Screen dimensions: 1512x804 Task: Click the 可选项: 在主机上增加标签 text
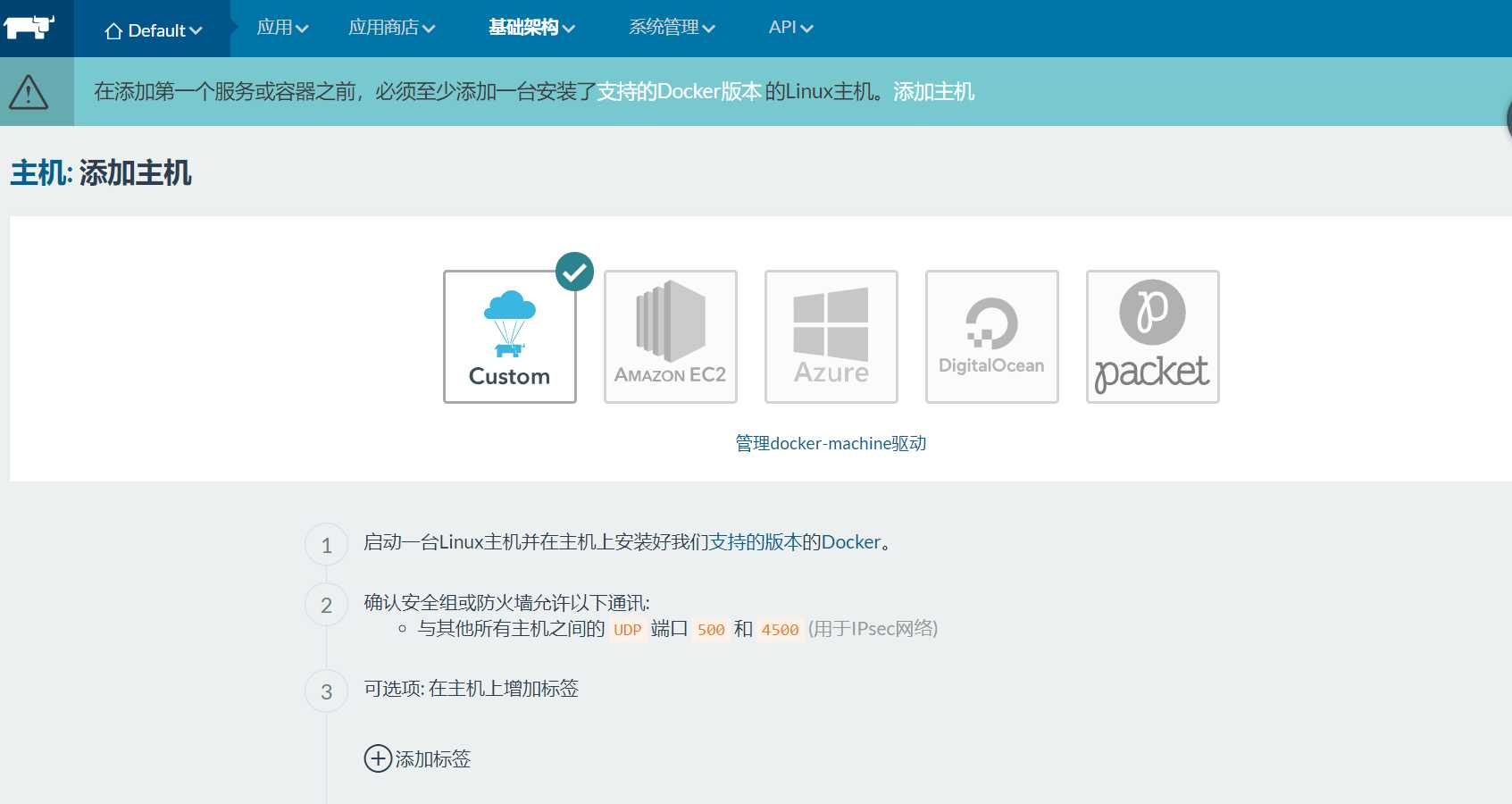click(x=472, y=689)
